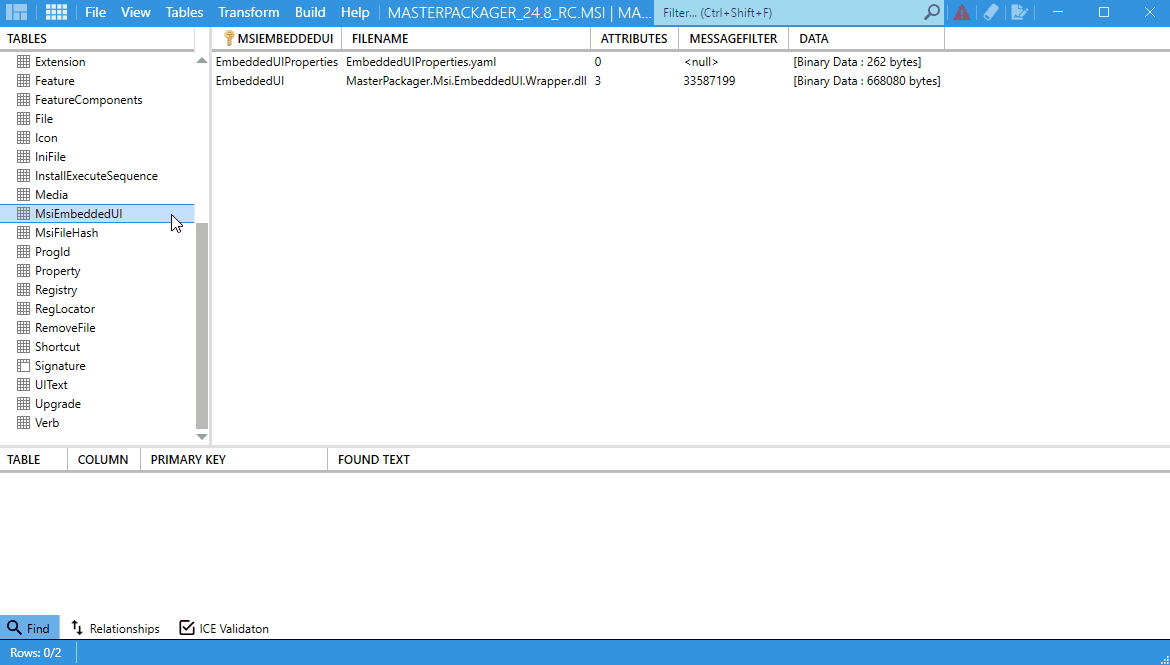Click the attributes value 3 cell
1170x665 pixels.
[x=598, y=81]
